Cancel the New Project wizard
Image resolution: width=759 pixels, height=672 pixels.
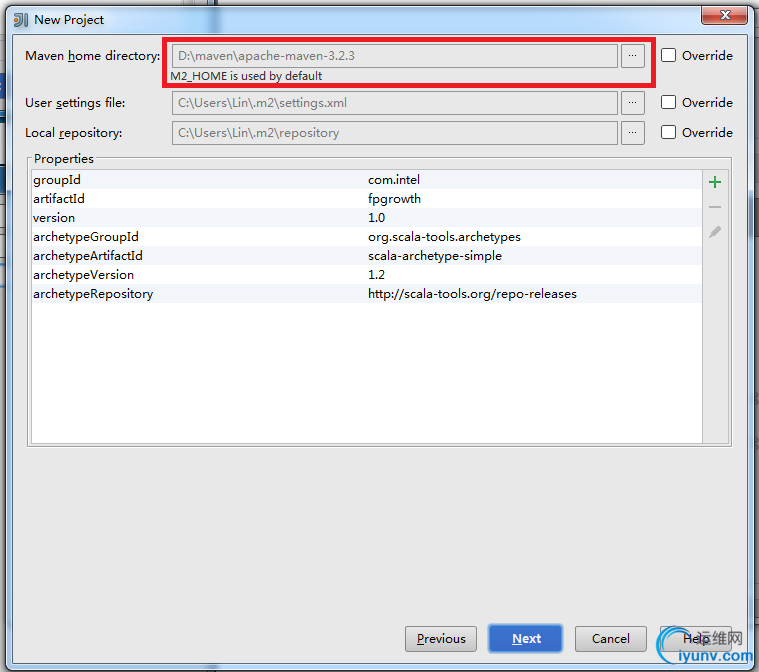(x=610, y=639)
